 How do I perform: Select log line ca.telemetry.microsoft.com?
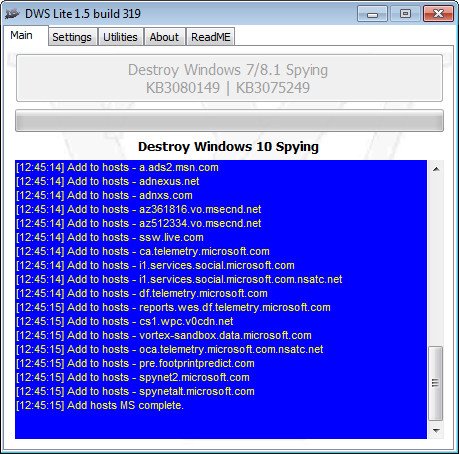143,251
